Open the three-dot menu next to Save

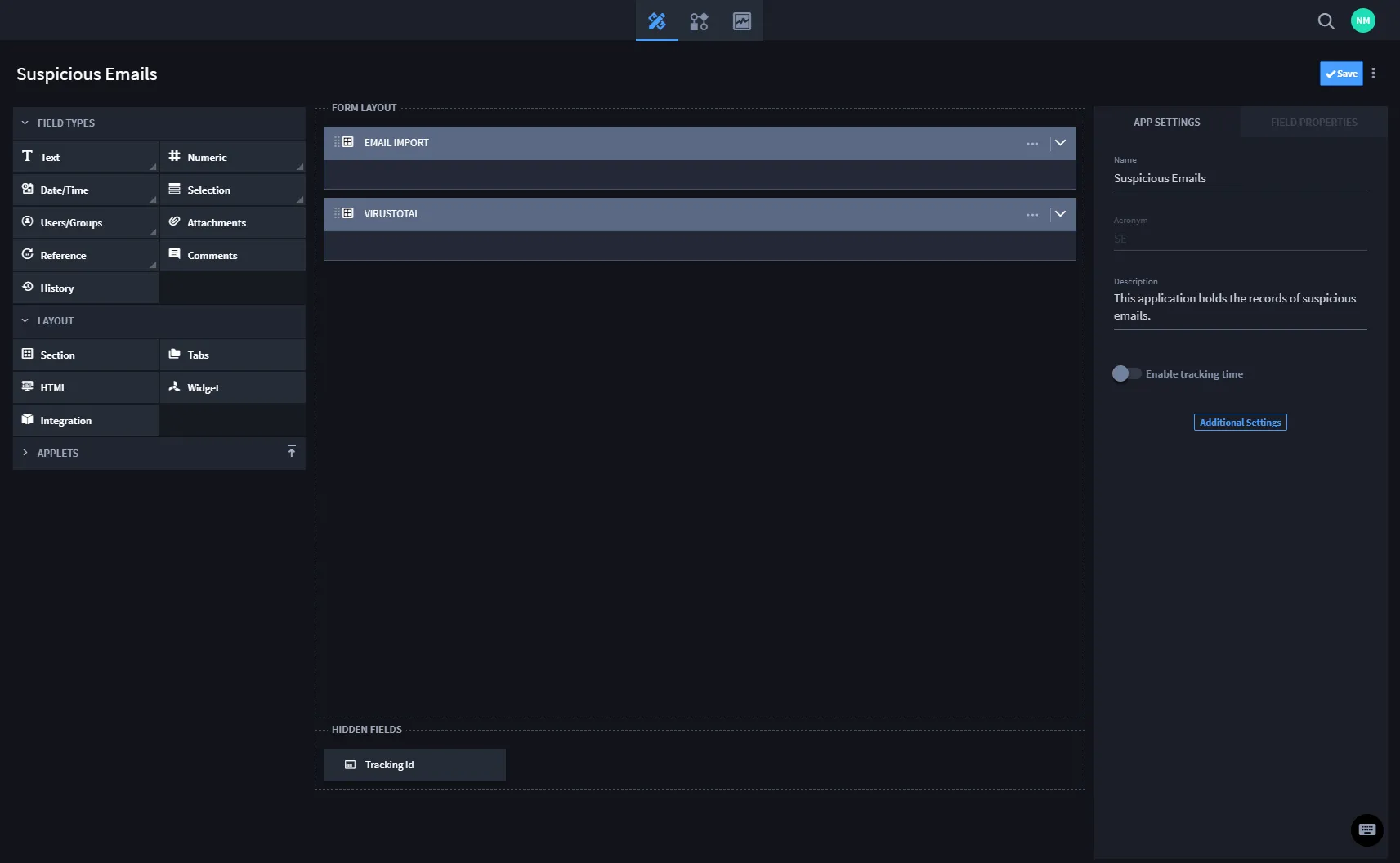pos(1373,74)
